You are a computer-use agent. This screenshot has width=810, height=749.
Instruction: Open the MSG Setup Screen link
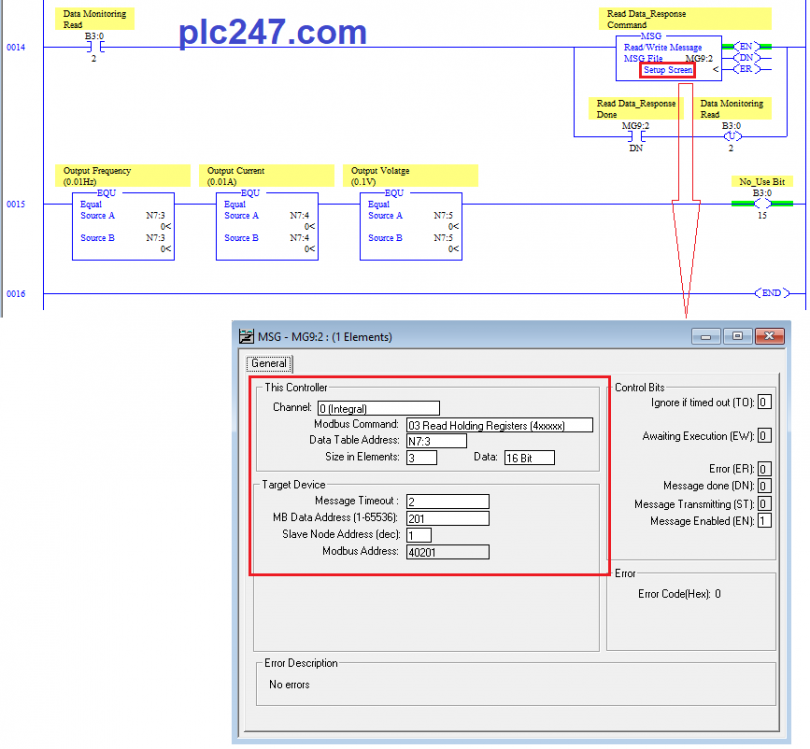point(667,70)
